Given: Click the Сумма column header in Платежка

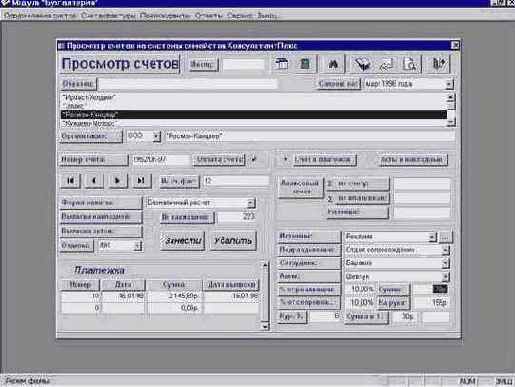Looking at the screenshot, I should (174, 285).
